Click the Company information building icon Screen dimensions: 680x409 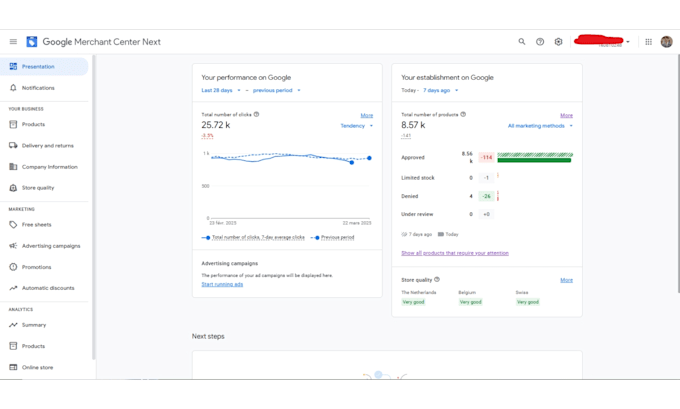point(13,167)
